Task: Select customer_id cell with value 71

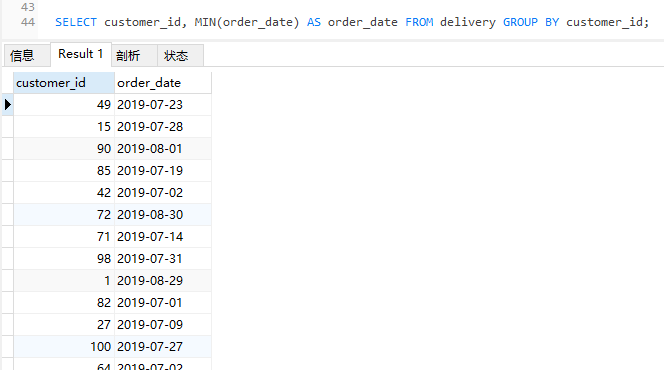Action: coord(64,237)
